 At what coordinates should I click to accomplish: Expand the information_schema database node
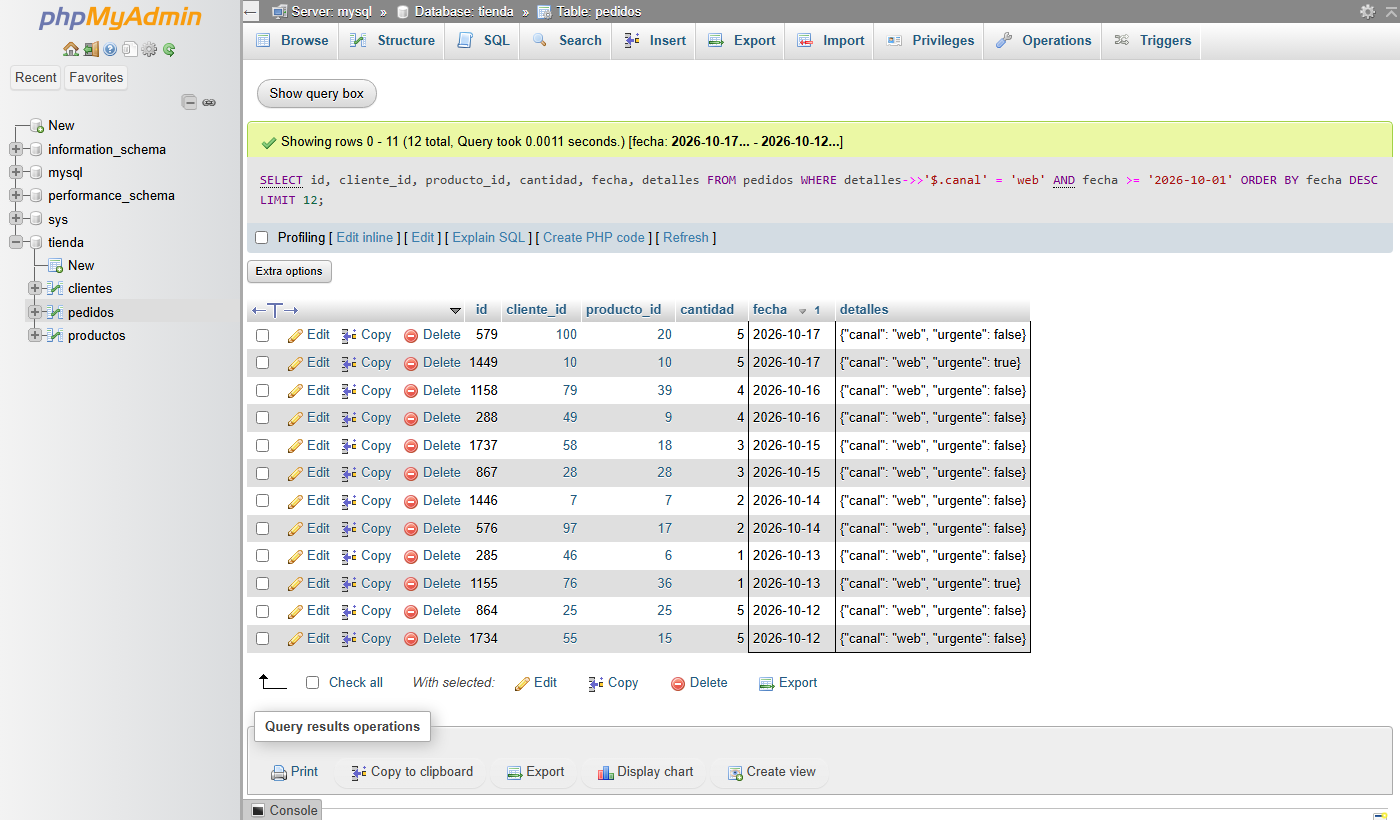[16, 150]
